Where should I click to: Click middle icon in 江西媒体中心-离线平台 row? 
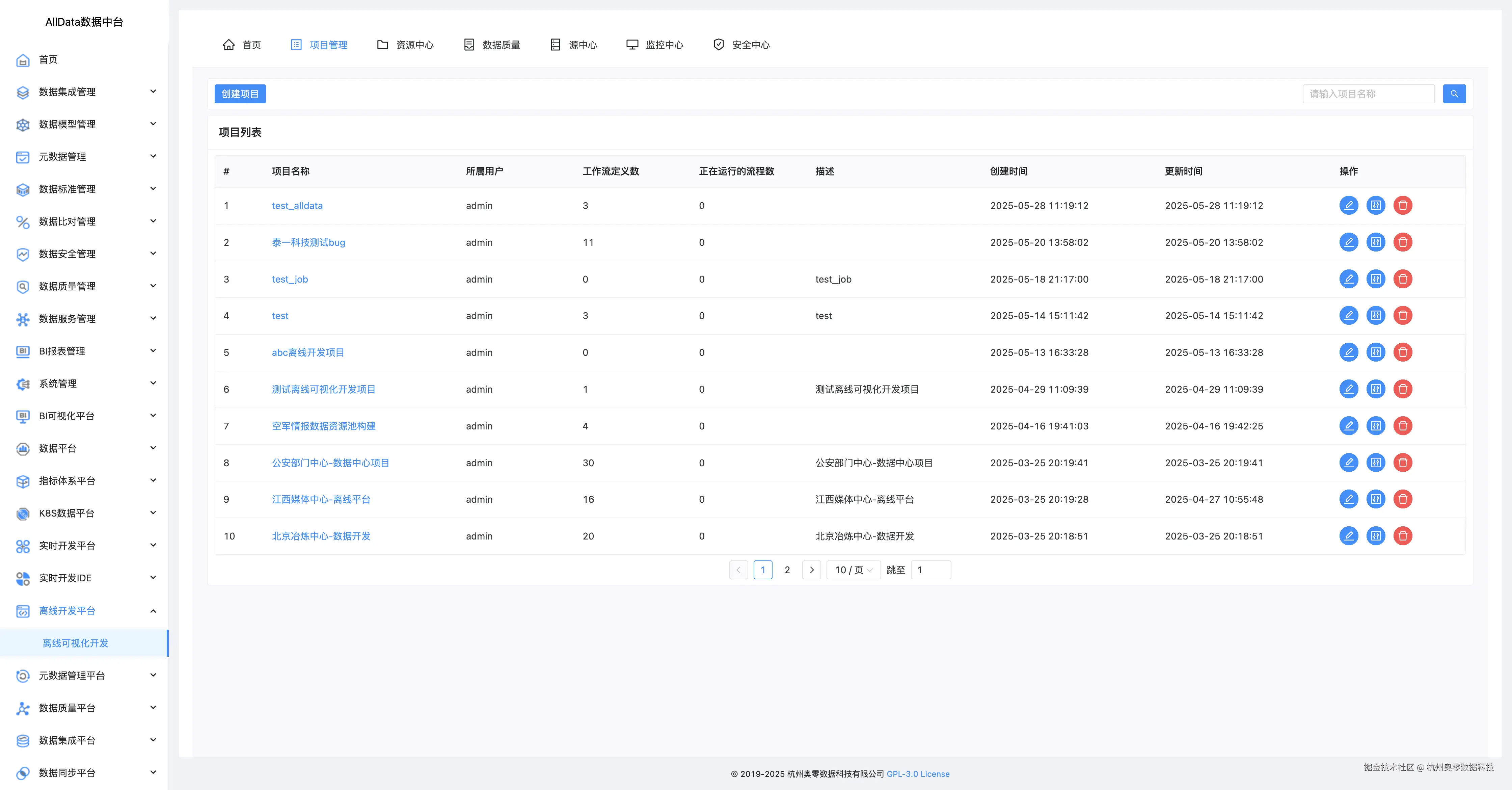coord(1375,499)
